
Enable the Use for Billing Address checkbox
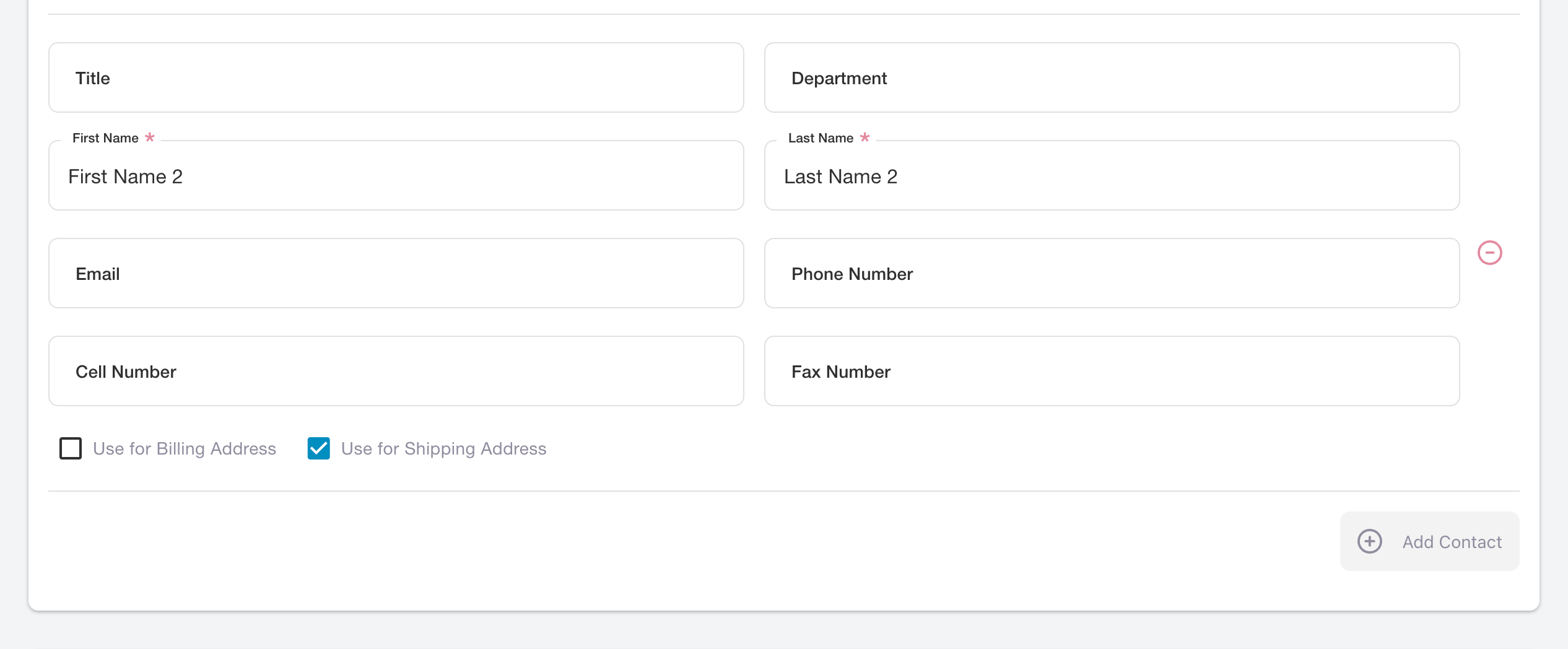[x=71, y=448]
